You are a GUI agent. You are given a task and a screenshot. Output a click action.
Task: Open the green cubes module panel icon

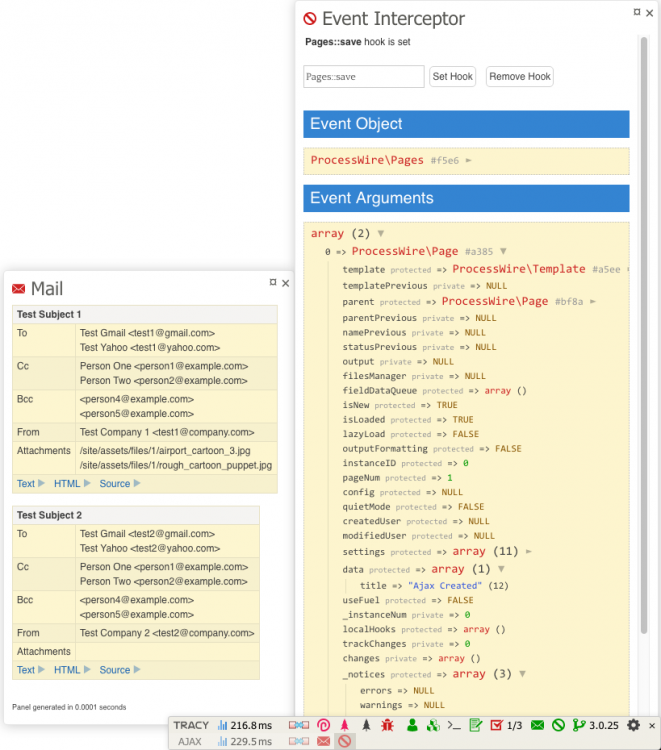pyautogui.click(x=433, y=725)
